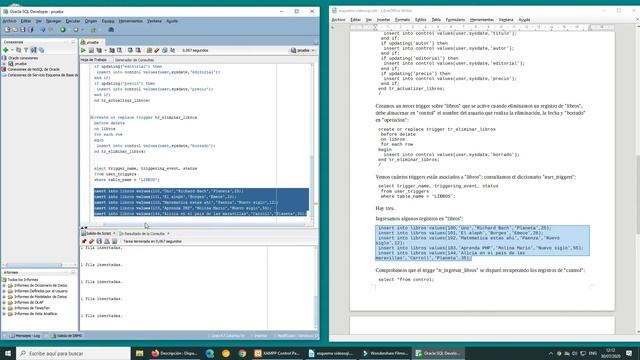Expand Informes de Vista Analítica node
Viewport: 640px width, 360px height.
coord(4,314)
